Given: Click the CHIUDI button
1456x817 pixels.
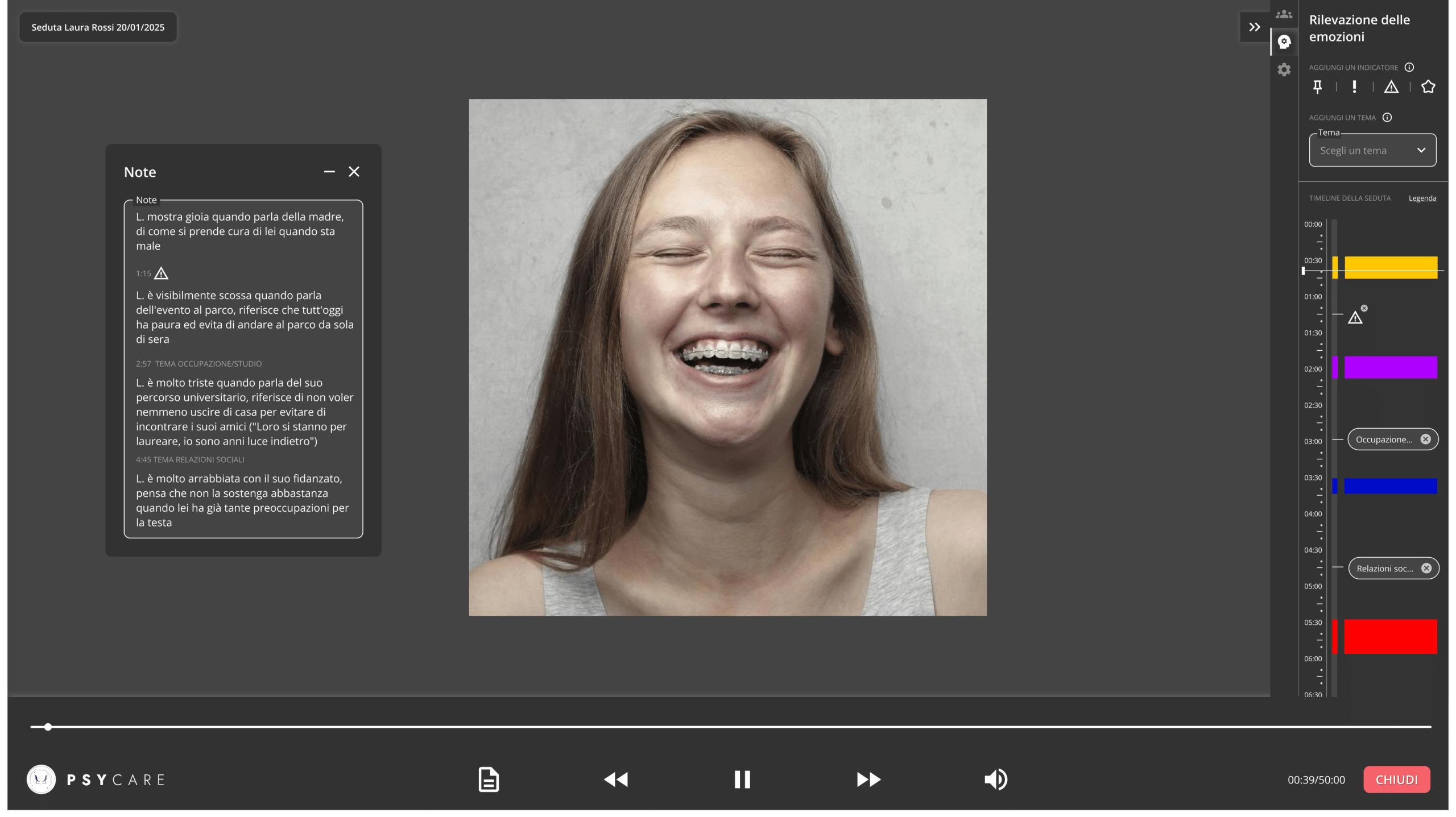Looking at the screenshot, I should 1396,779.
